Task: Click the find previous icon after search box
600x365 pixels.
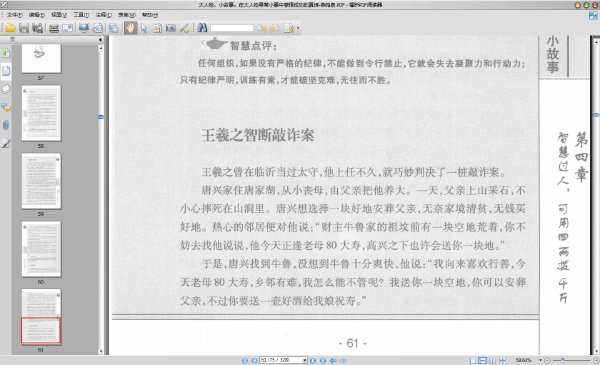Action: tap(262, 28)
